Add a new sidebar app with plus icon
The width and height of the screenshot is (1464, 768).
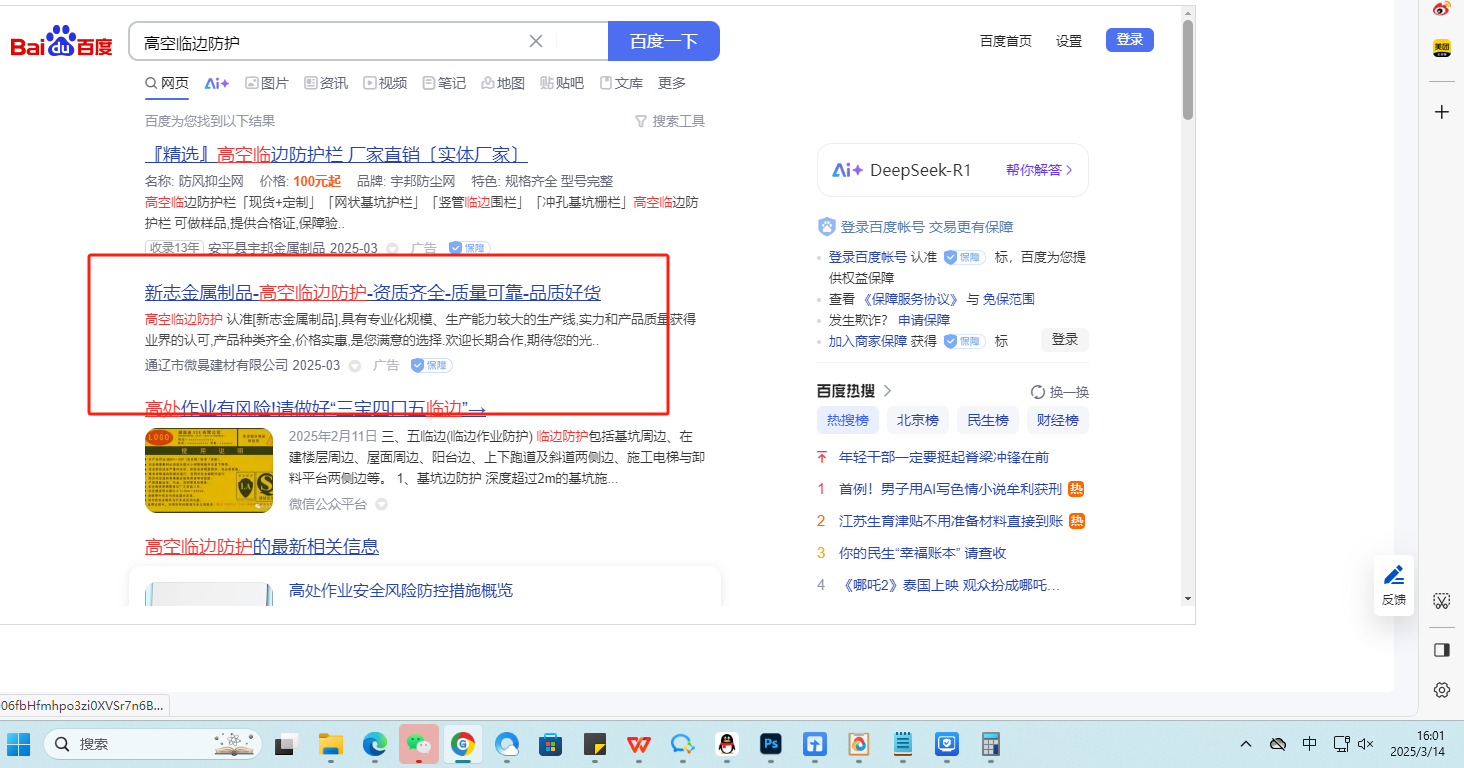coord(1441,112)
